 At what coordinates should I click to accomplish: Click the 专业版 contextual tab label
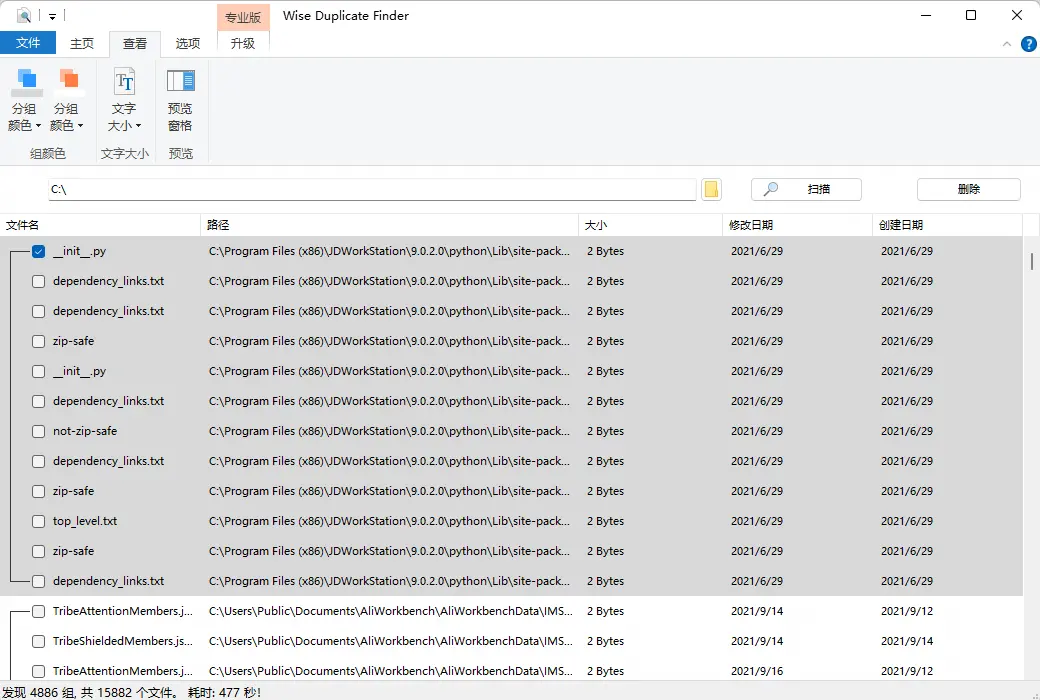coord(243,17)
